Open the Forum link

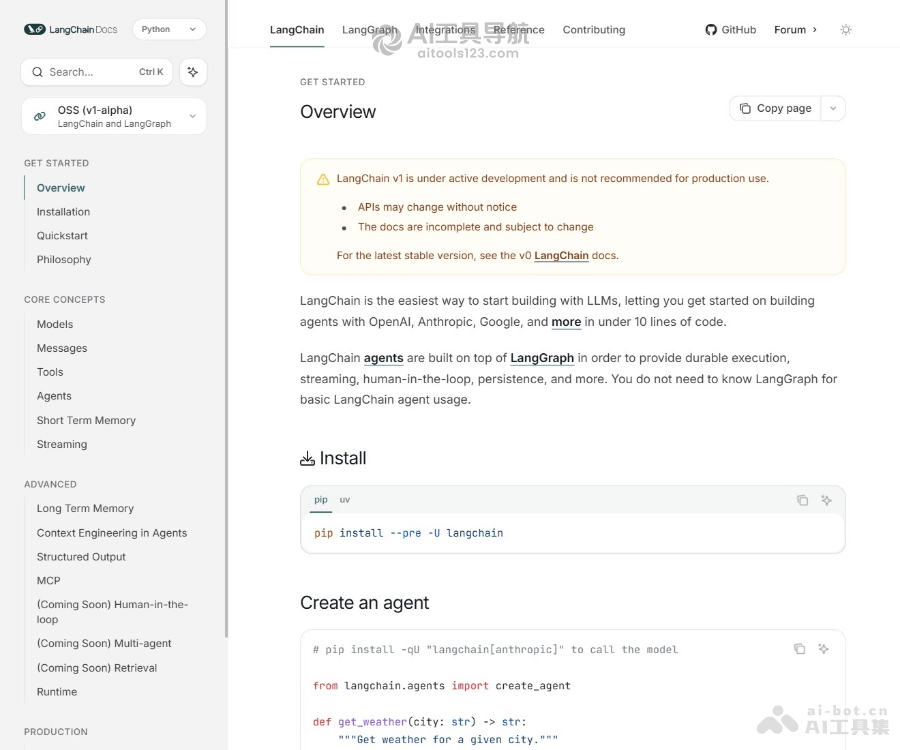click(790, 30)
